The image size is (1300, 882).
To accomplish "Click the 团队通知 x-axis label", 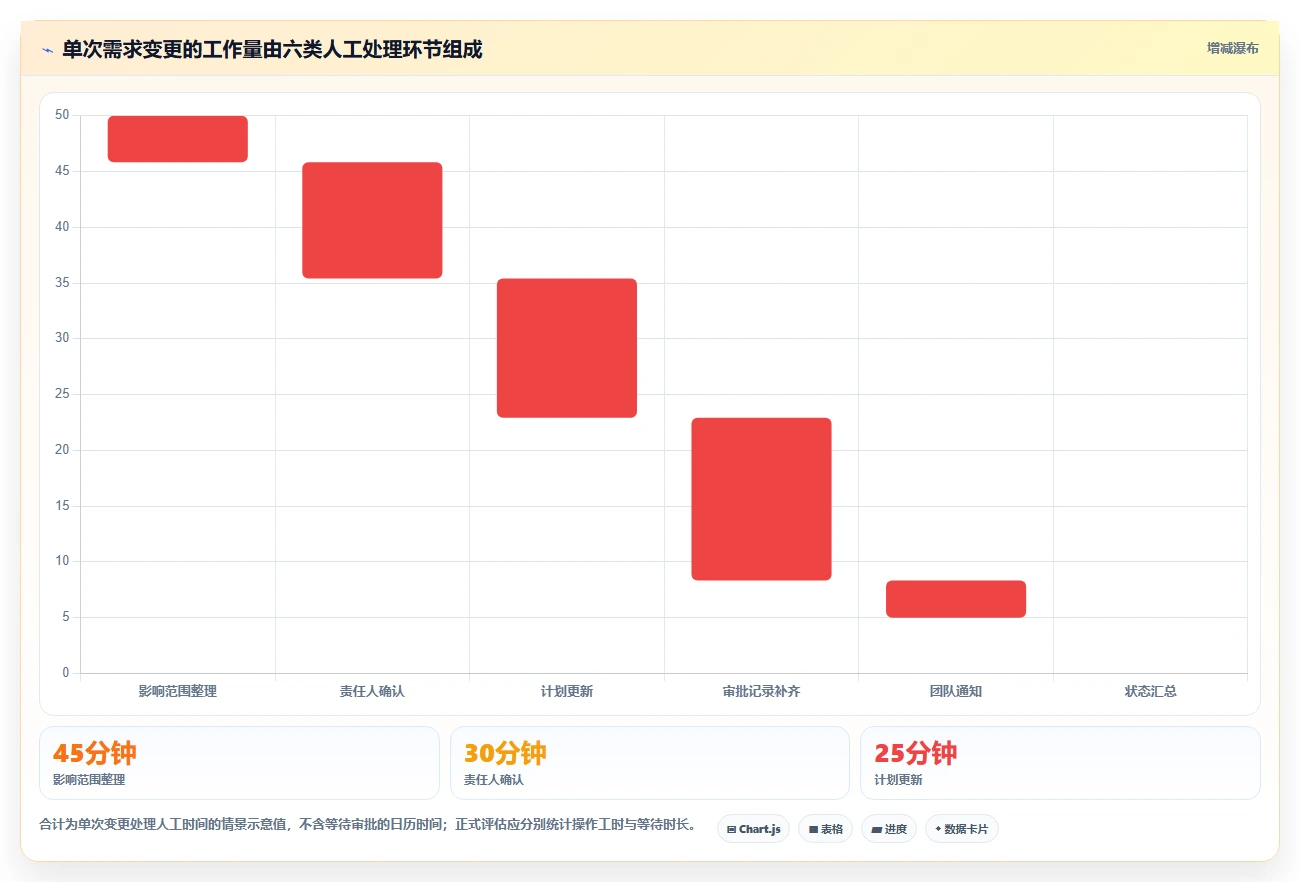I will [x=956, y=691].
